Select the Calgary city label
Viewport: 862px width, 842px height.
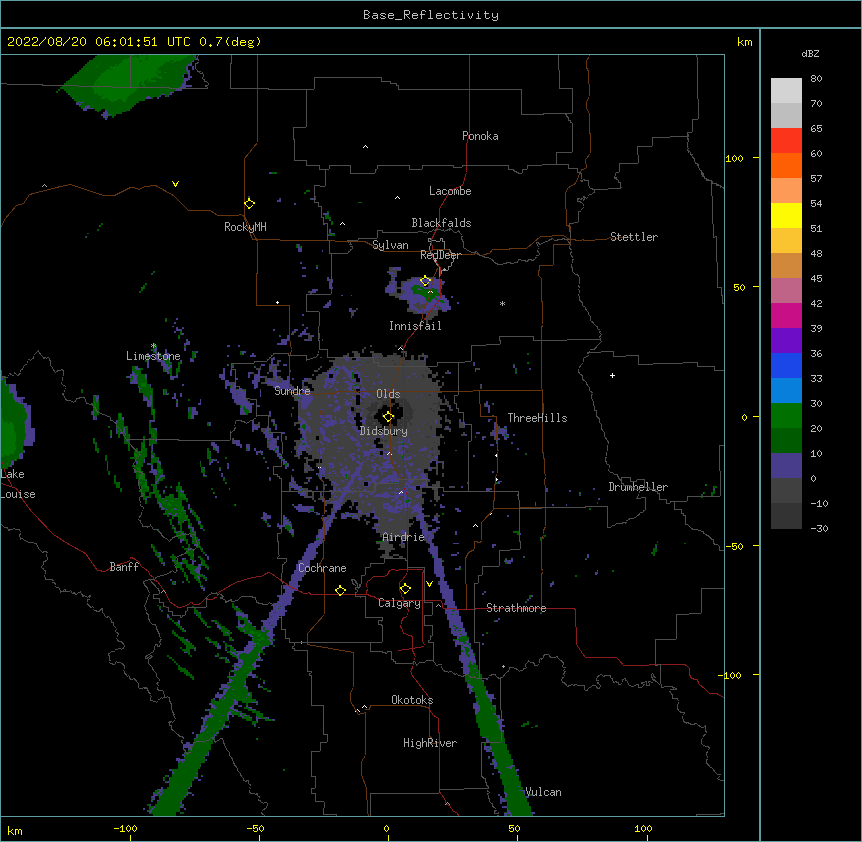pos(399,603)
